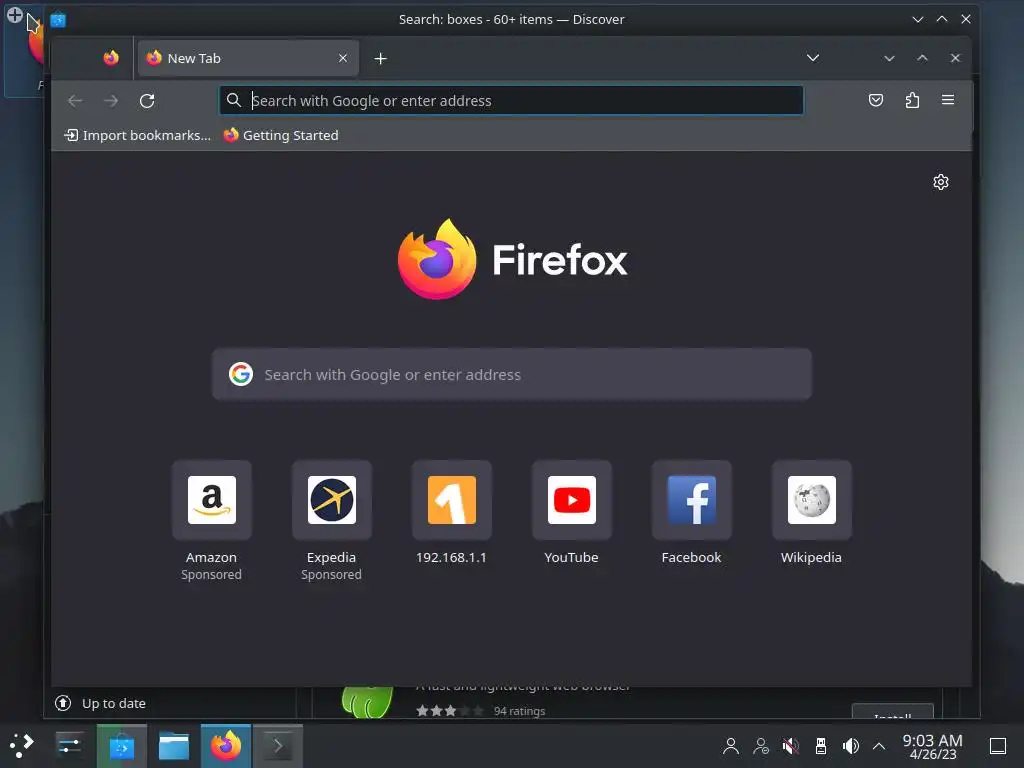Click 94 ratings text in Discover
1024x768 pixels.
click(x=519, y=711)
